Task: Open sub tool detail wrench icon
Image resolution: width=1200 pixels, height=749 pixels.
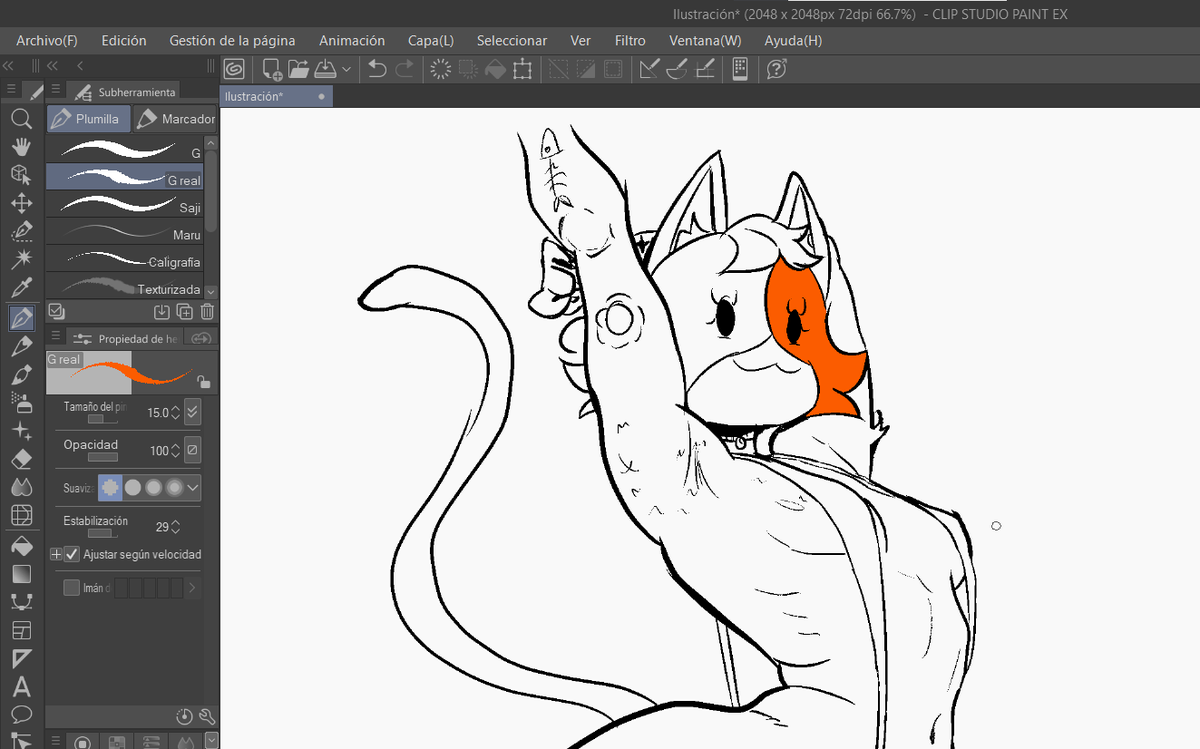Action: [x=207, y=716]
